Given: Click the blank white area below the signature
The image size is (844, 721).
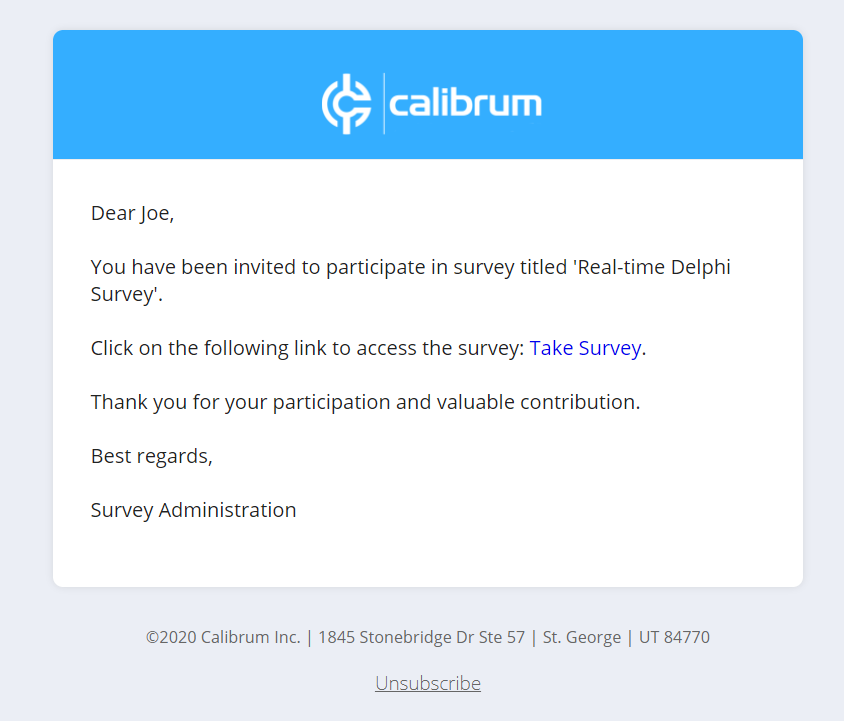Looking at the screenshot, I should (x=428, y=555).
